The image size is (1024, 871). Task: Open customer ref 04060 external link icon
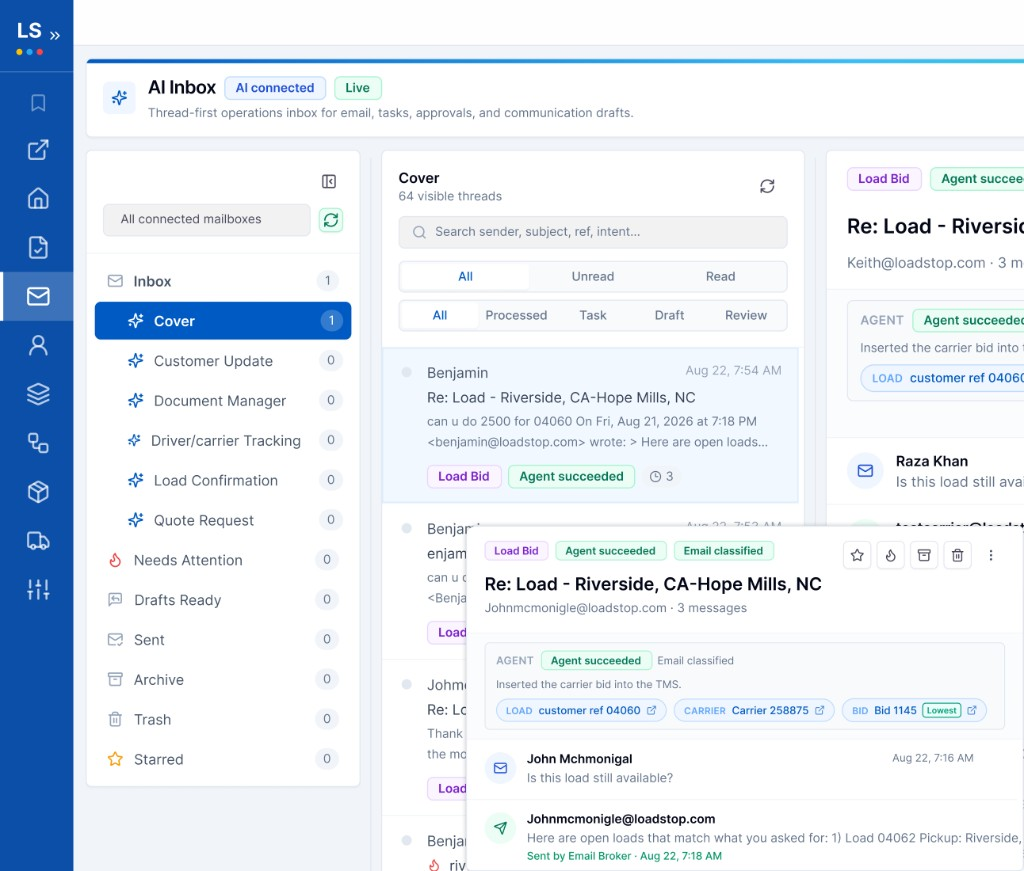coord(651,710)
